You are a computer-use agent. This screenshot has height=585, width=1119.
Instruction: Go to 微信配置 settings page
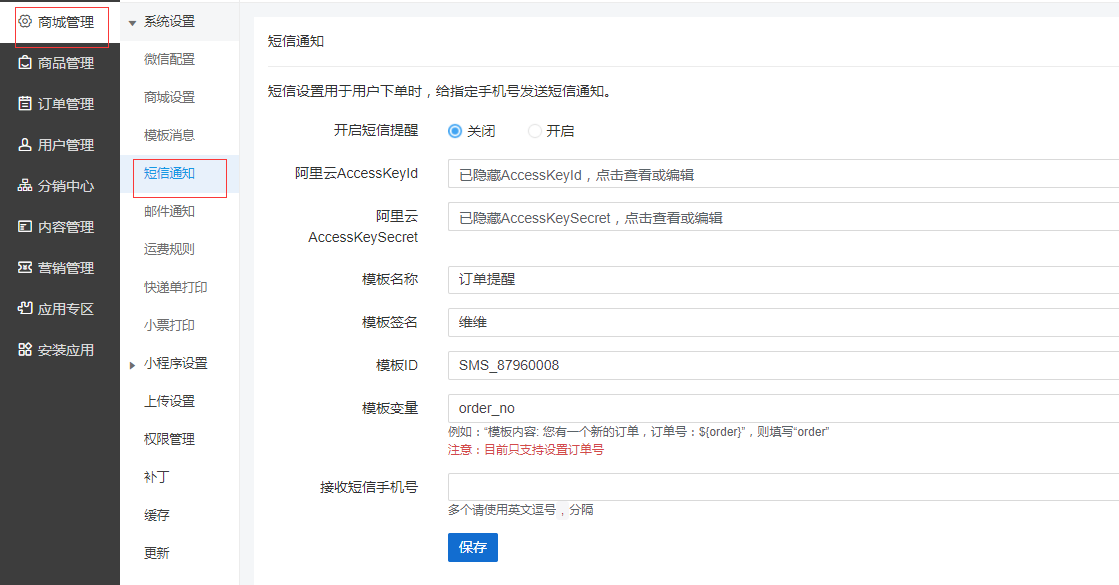tap(169, 60)
